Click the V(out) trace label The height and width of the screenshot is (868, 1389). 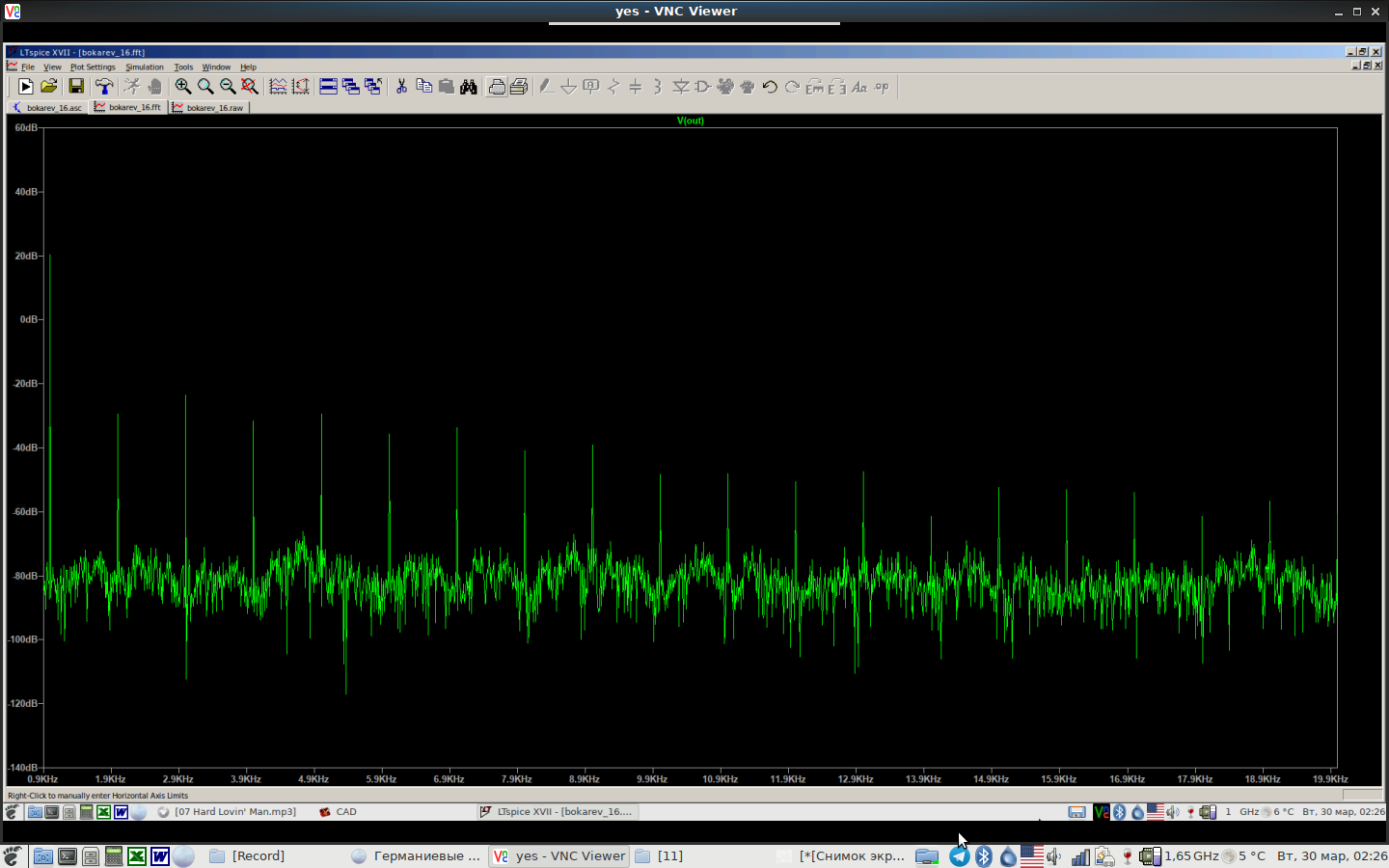(x=691, y=121)
